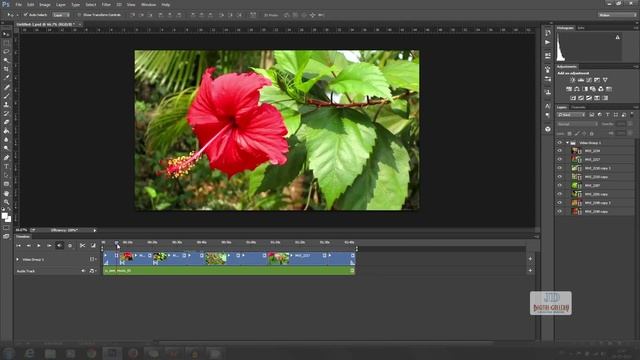Open Audio Track note options menu
The height and width of the screenshot is (360, 640).
(93, 271)
